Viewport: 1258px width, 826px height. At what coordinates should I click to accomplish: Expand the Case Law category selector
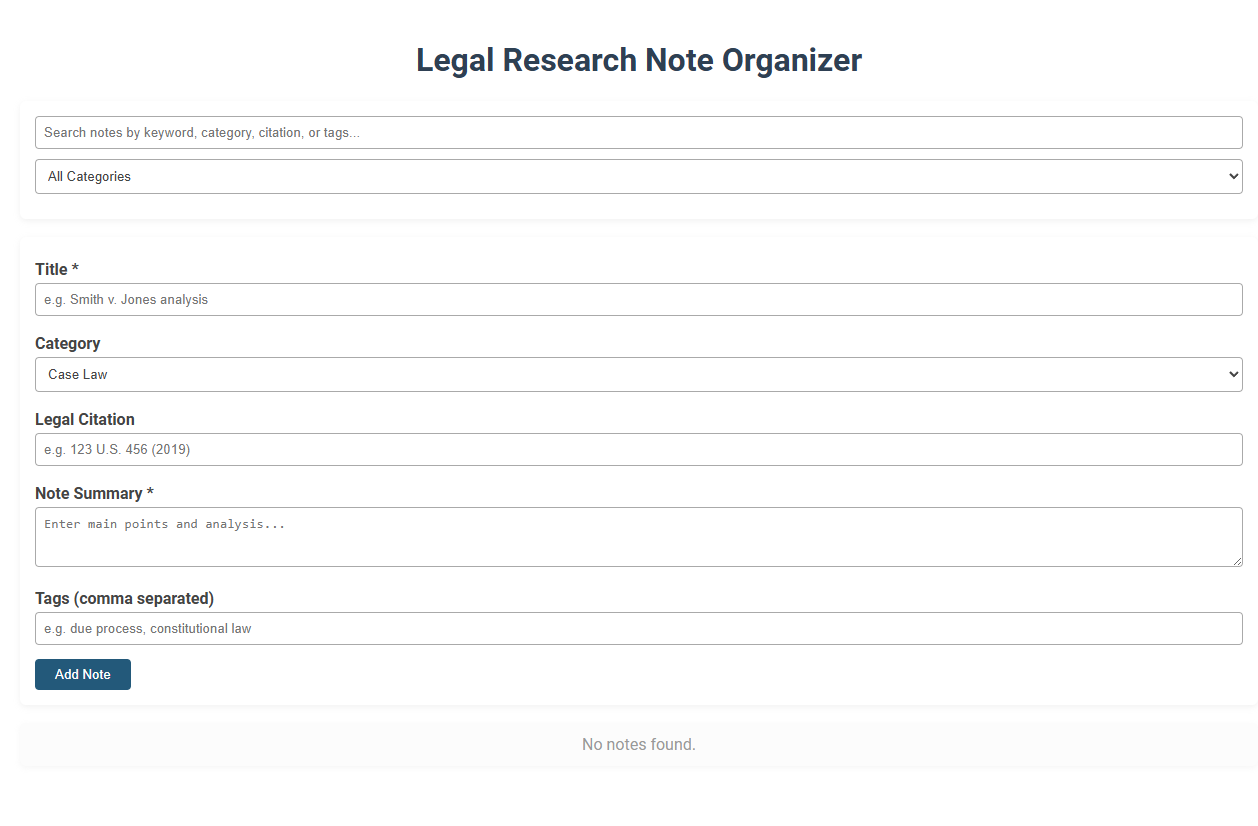coord(639,374)
